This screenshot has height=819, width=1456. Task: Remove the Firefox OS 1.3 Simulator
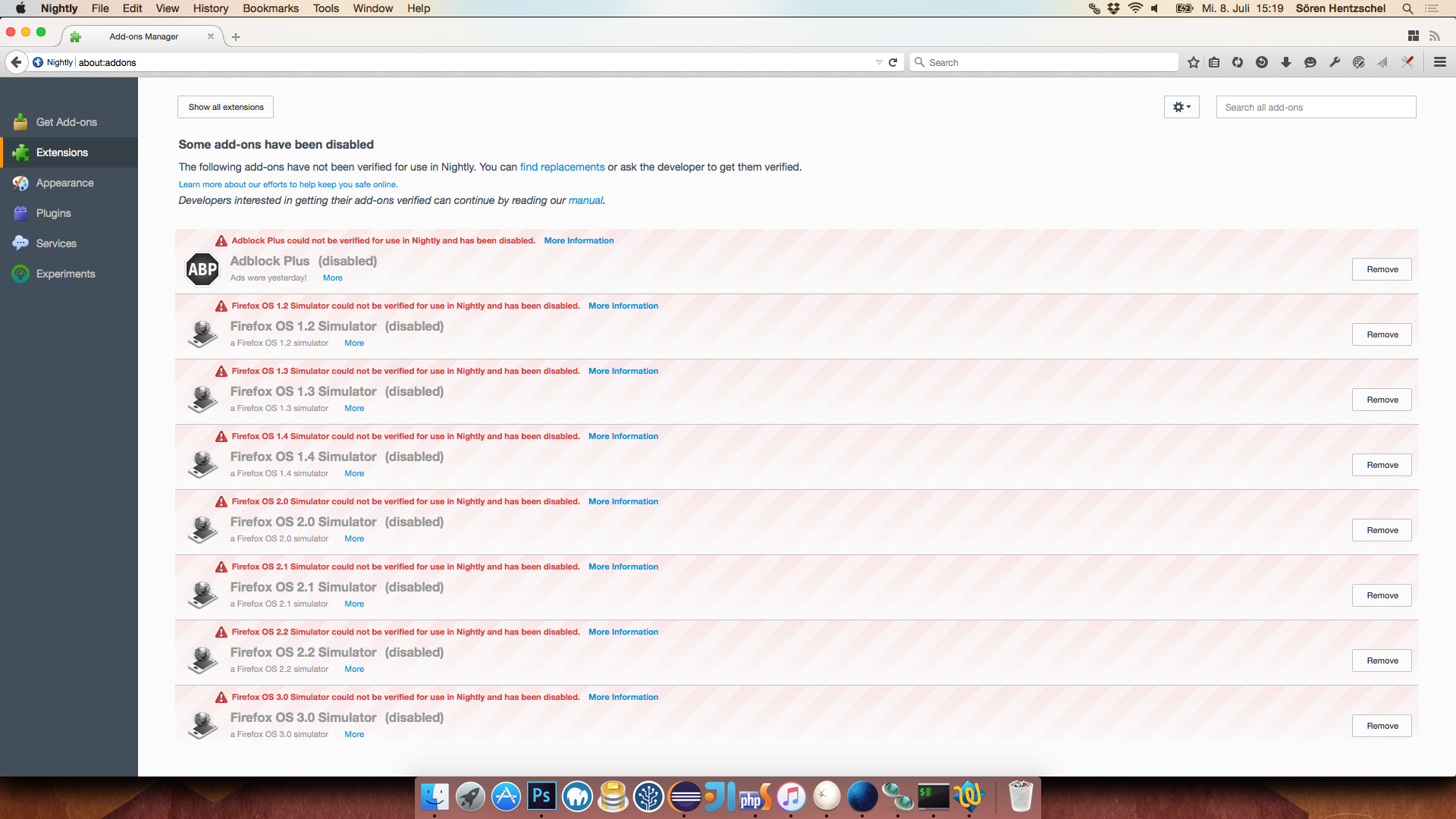[x=1382, y=400]
